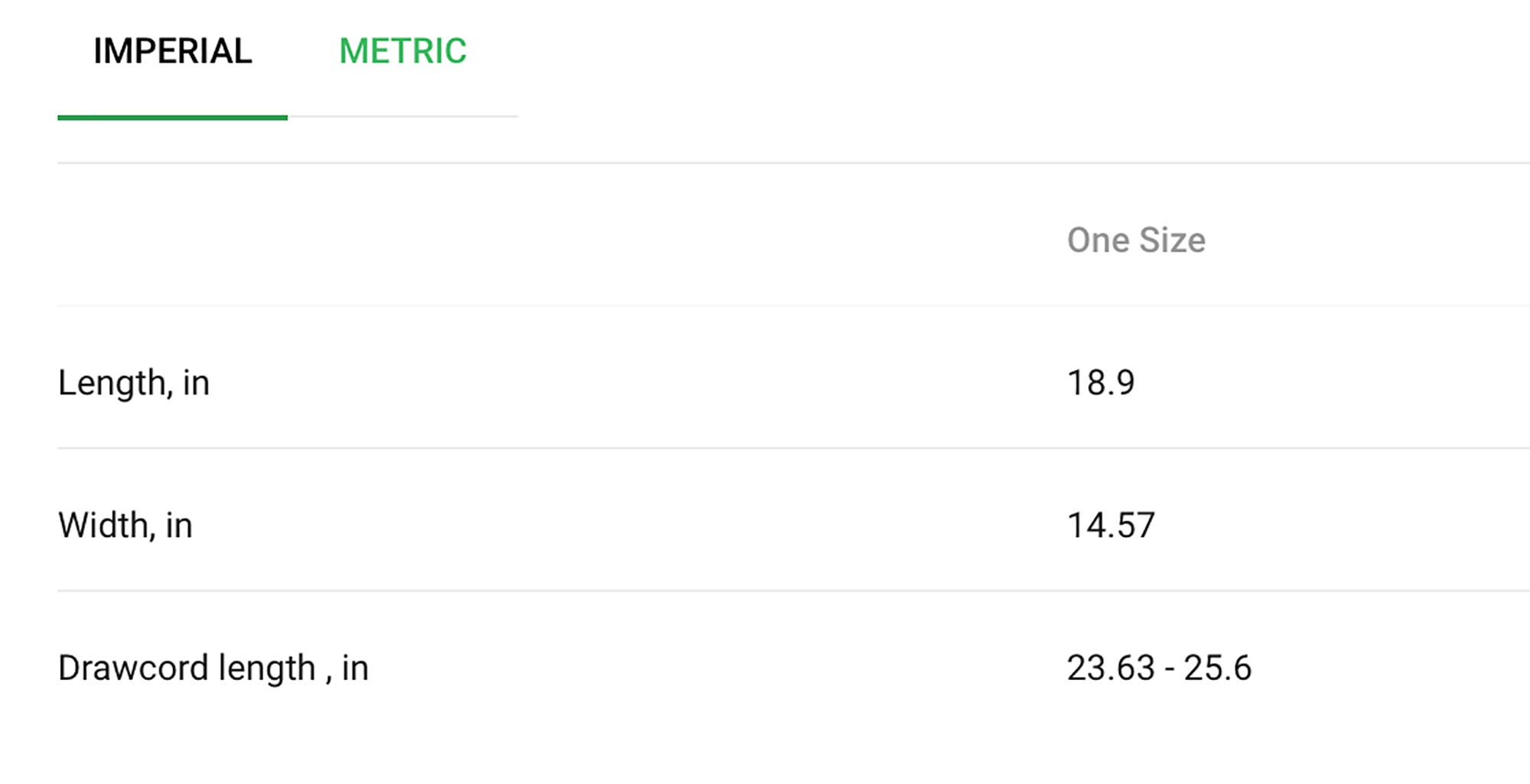Click the gray underline beneath METRIC
Viewport: 1530px width, 784px height.
click(x=402, y=116)
